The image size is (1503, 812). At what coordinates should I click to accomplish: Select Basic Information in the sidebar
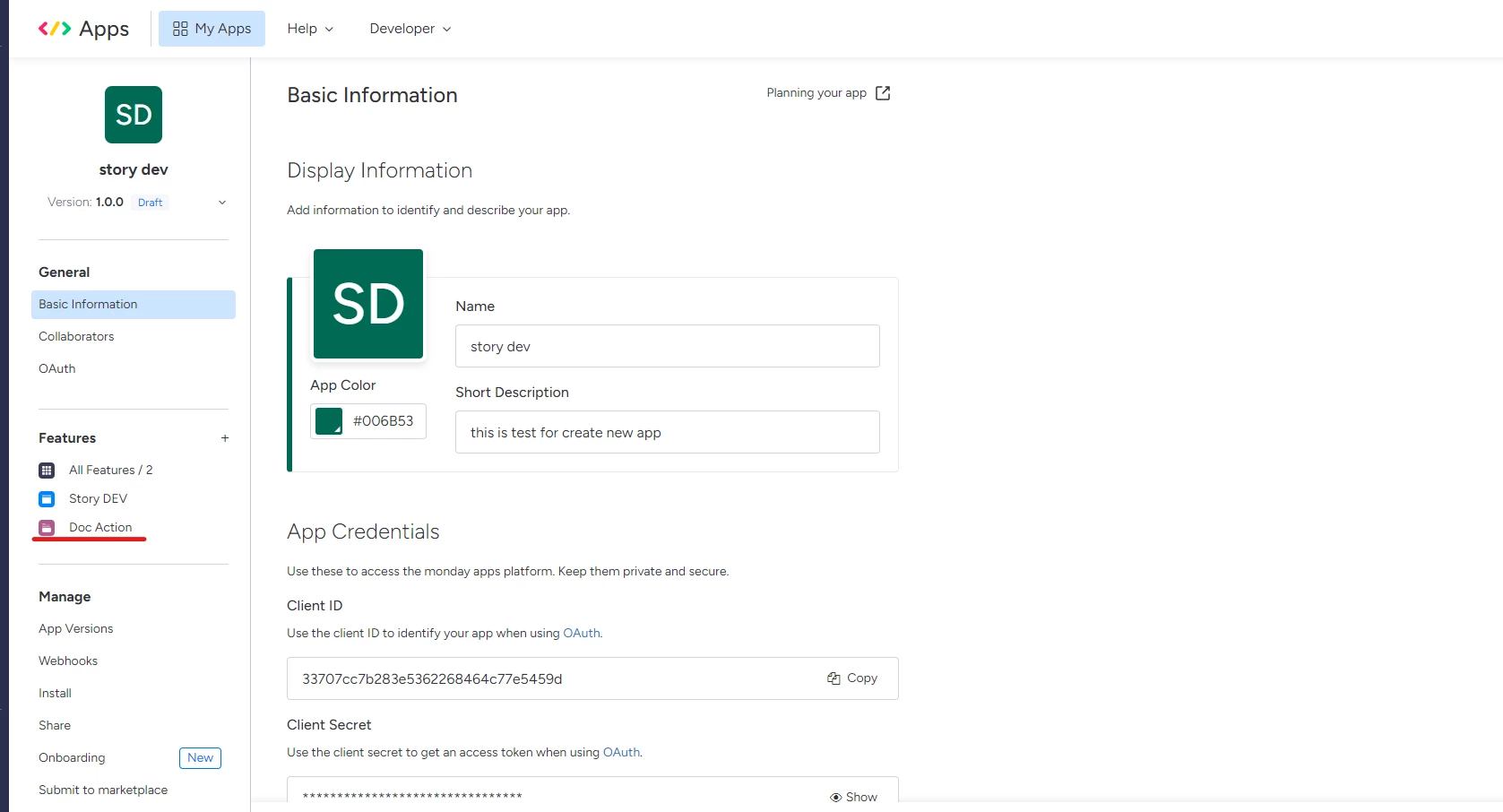(134, 305)
